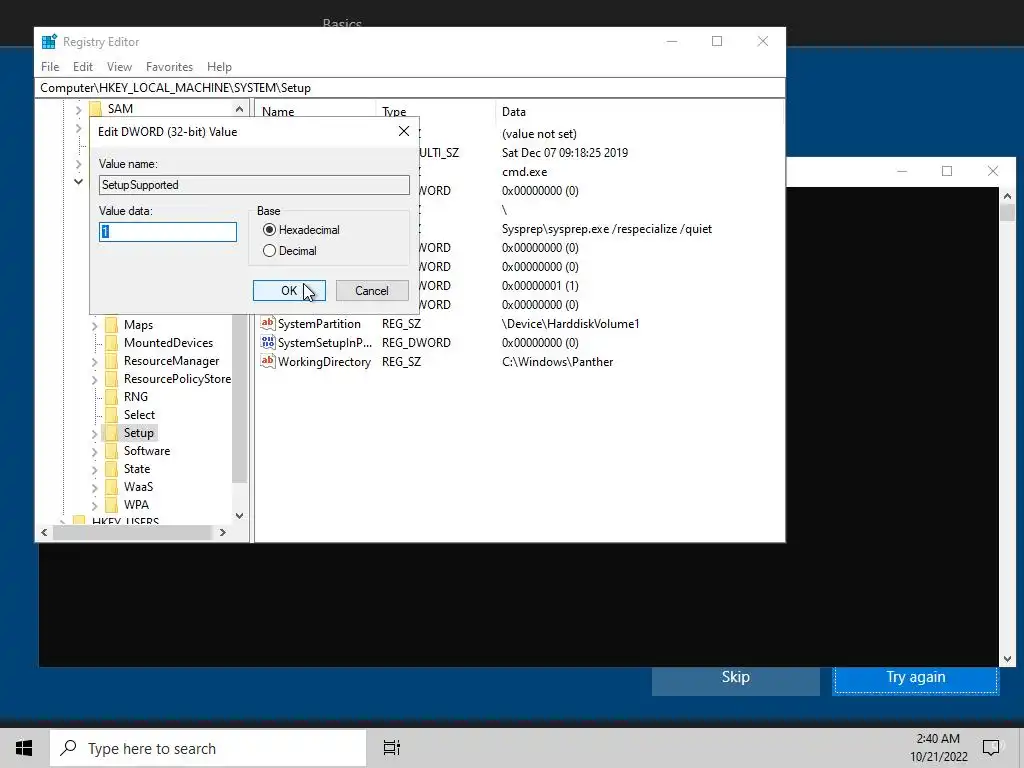Click the tree horizontal scroll right arrow

pos(223,532)
